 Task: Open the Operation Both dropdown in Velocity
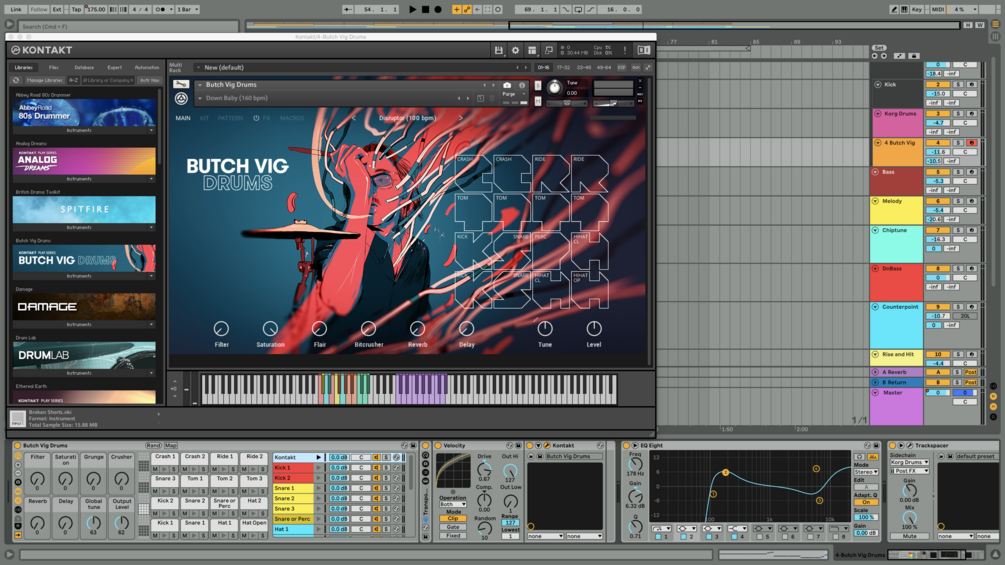point(453,504)
